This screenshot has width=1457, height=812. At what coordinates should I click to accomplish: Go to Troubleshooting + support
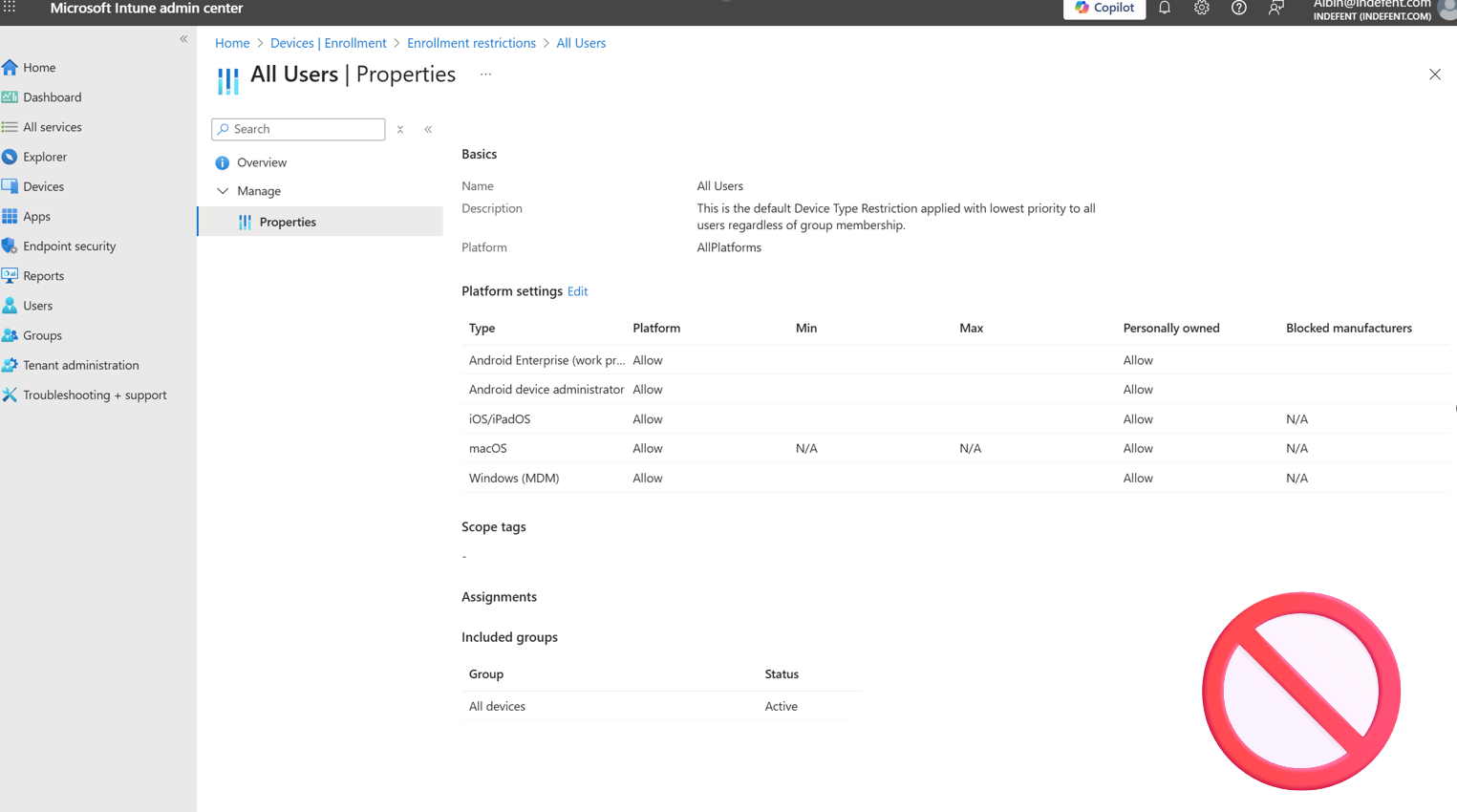click(x=94, y=395)
